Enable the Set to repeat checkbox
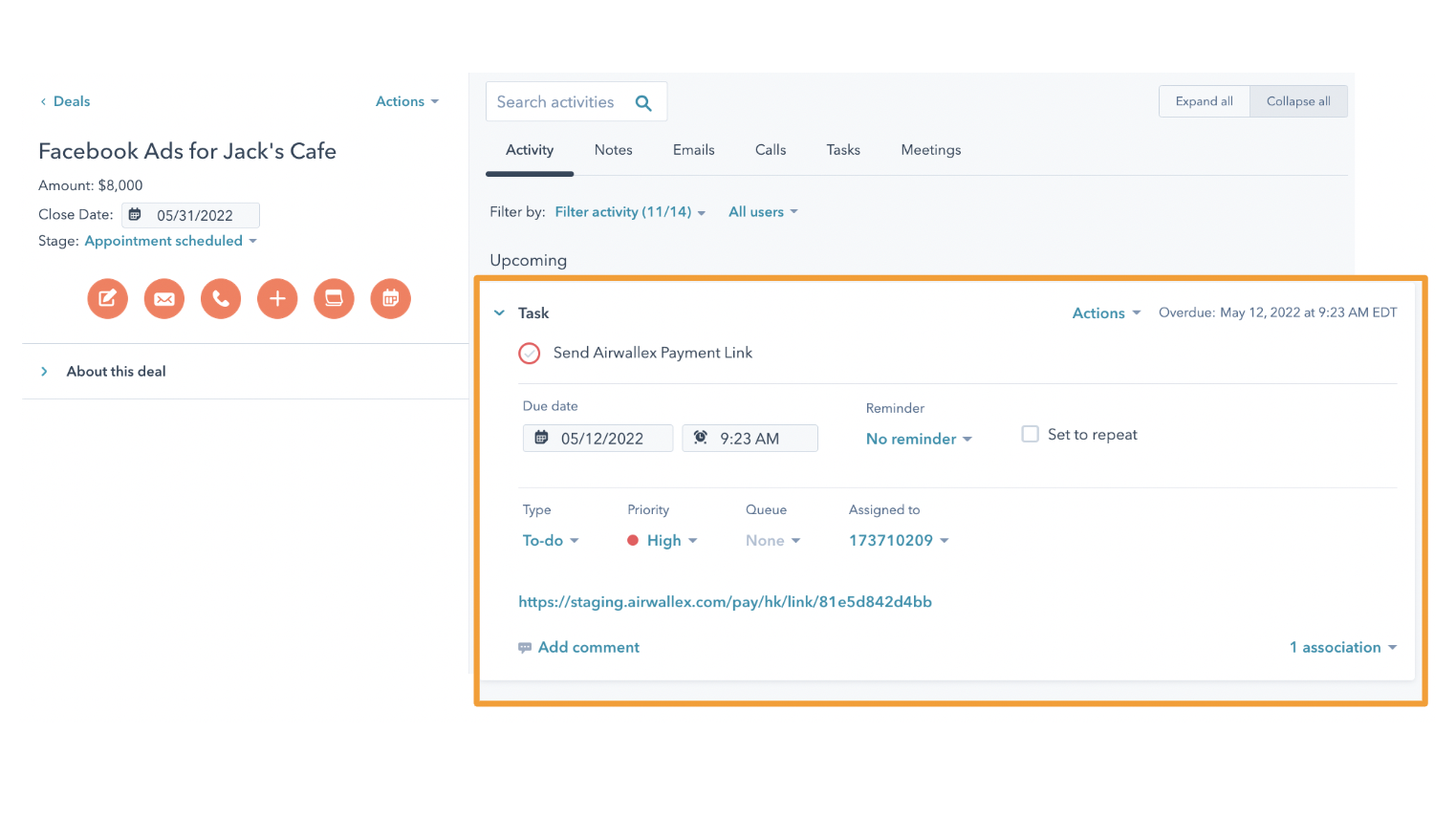This screenshot has width=1456, height=818. pos(1030,433)
